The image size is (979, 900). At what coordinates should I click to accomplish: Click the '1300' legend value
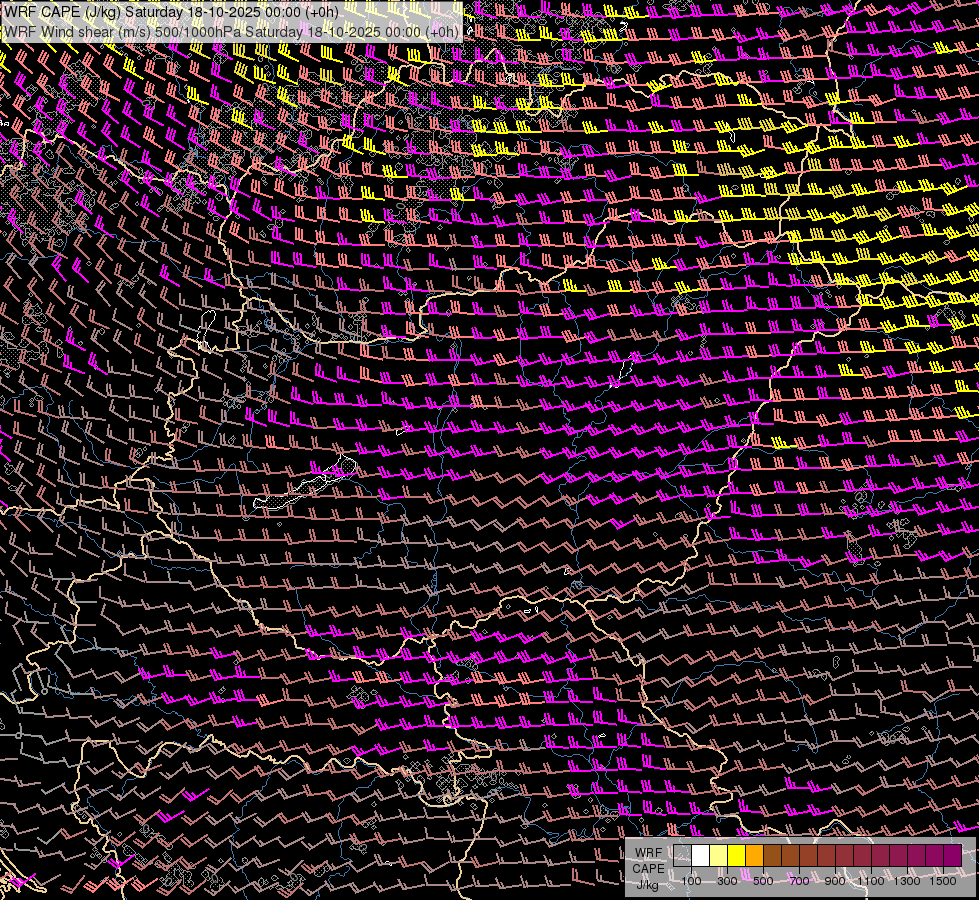tap(907, 881)
